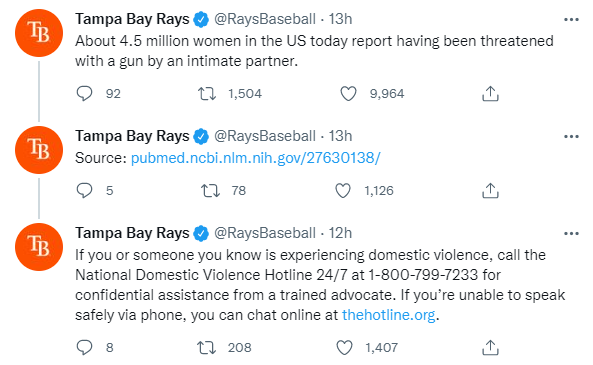Image resolution: width=593 pixels, height=365 pixels.
Task: Open more options on the 12h hotline tweet
Action: coord(571,233)
